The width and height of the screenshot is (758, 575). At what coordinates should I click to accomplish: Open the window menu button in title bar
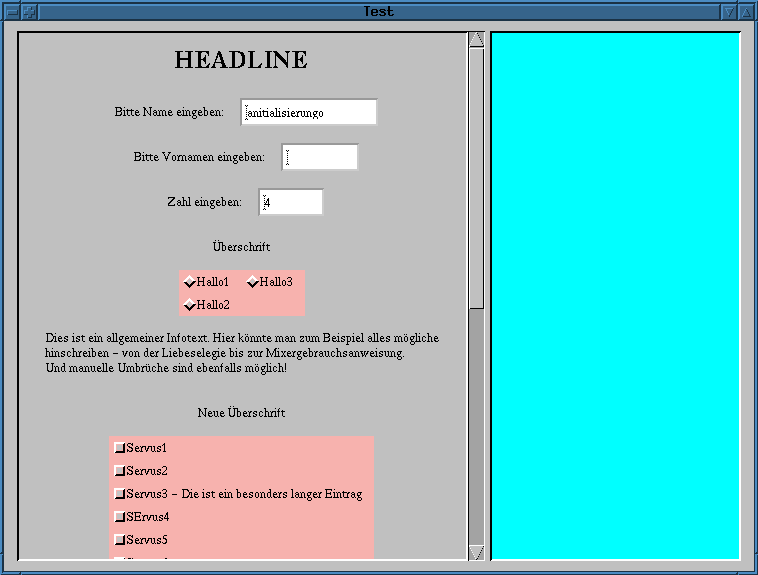[11, 12]
